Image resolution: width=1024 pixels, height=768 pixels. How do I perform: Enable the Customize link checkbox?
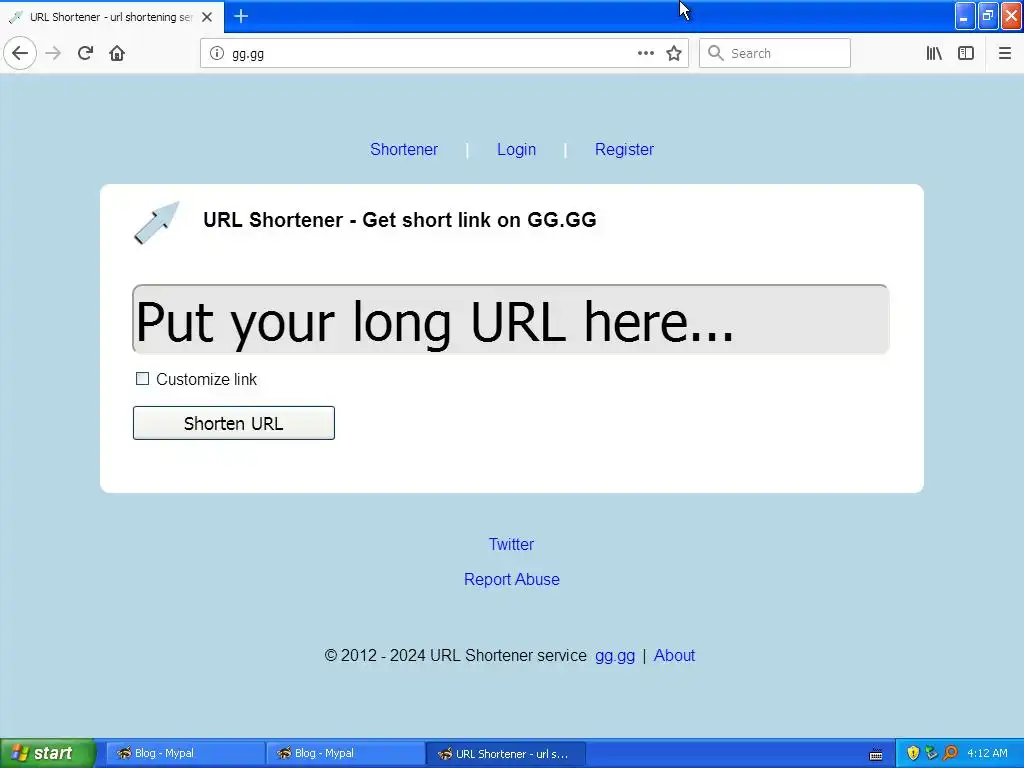[142, 379]
